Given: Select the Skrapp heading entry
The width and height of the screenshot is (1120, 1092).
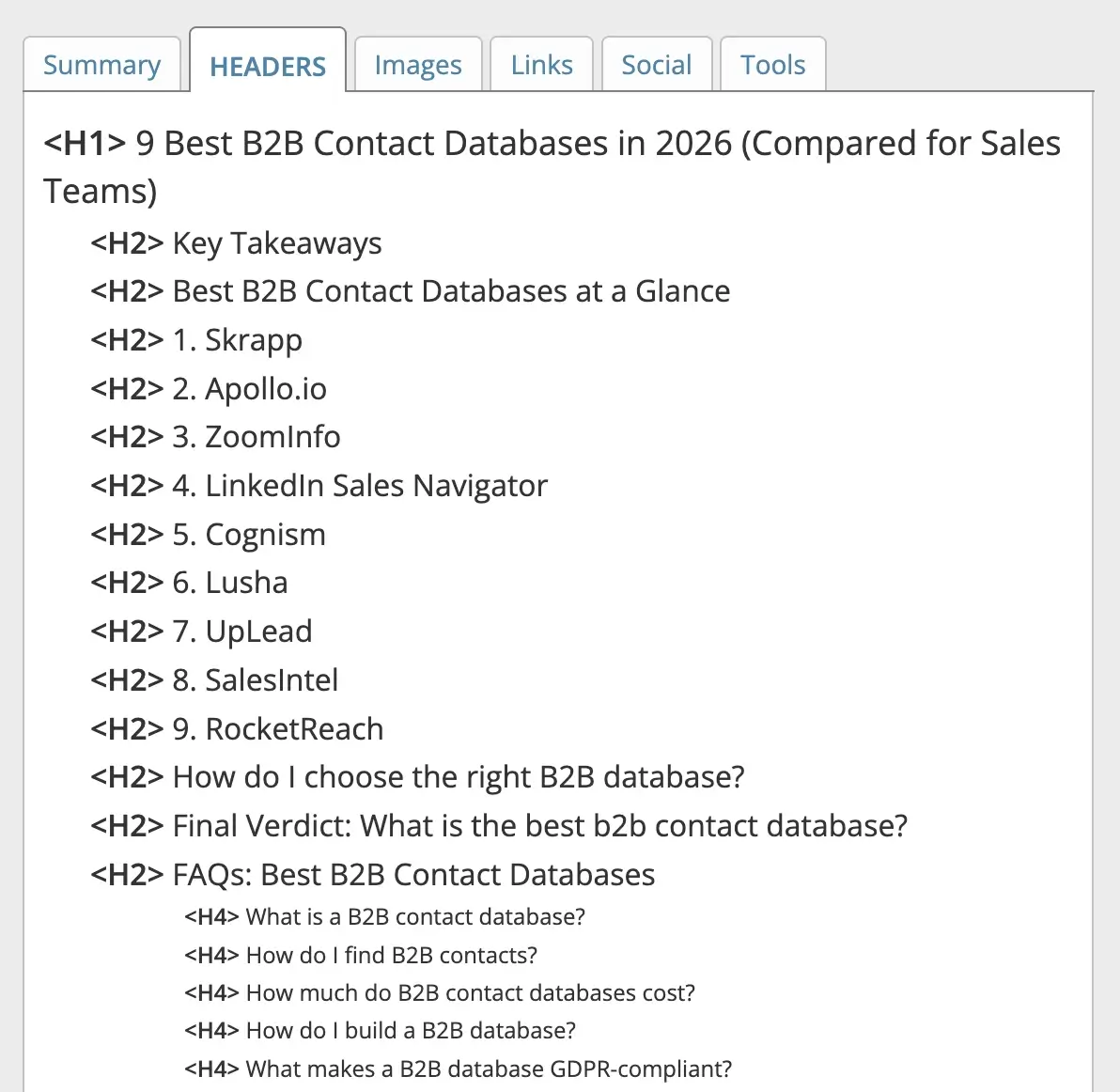Looking at the screenshot, I should point(196,340).
